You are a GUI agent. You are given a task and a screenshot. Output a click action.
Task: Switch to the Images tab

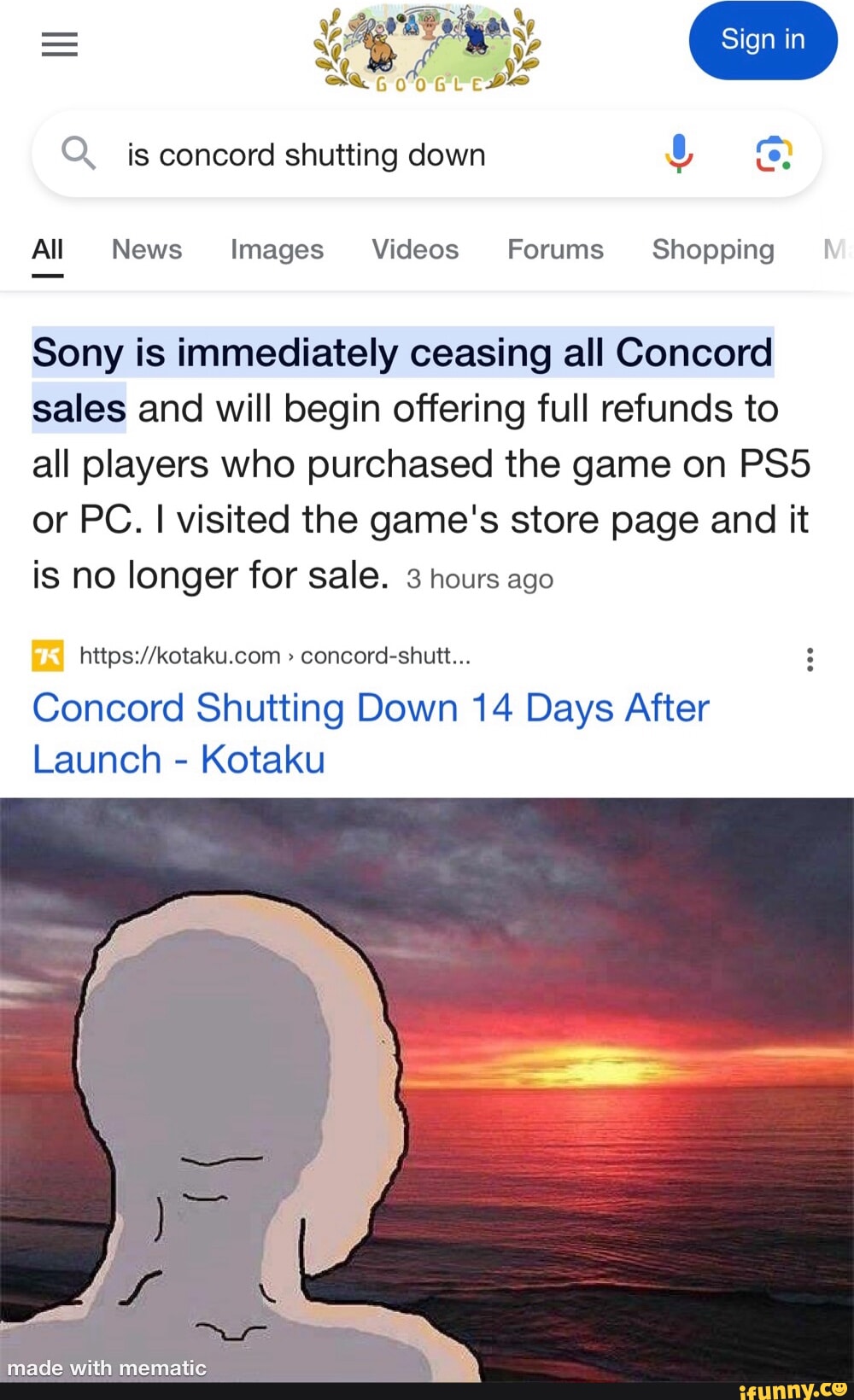click(277, 250)
